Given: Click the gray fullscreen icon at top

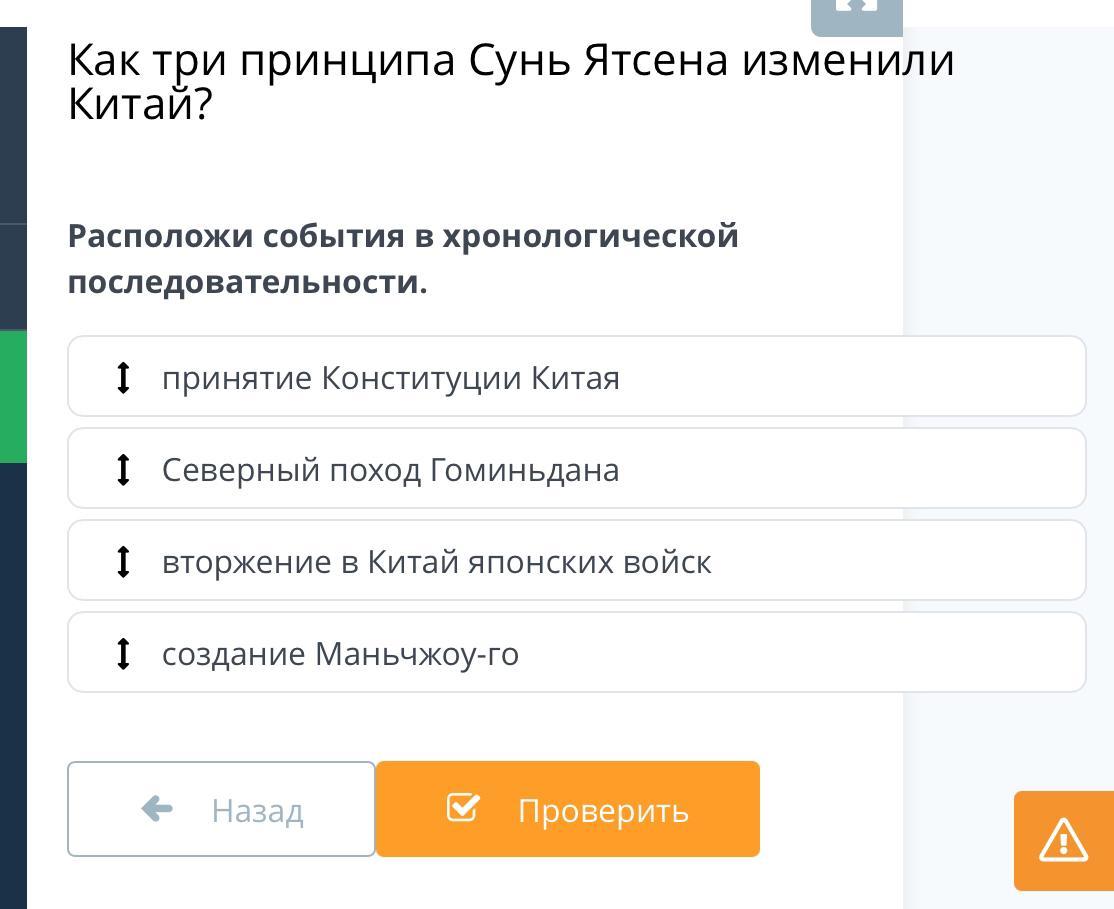Looking at the screenshot, I should click(856, 10).
